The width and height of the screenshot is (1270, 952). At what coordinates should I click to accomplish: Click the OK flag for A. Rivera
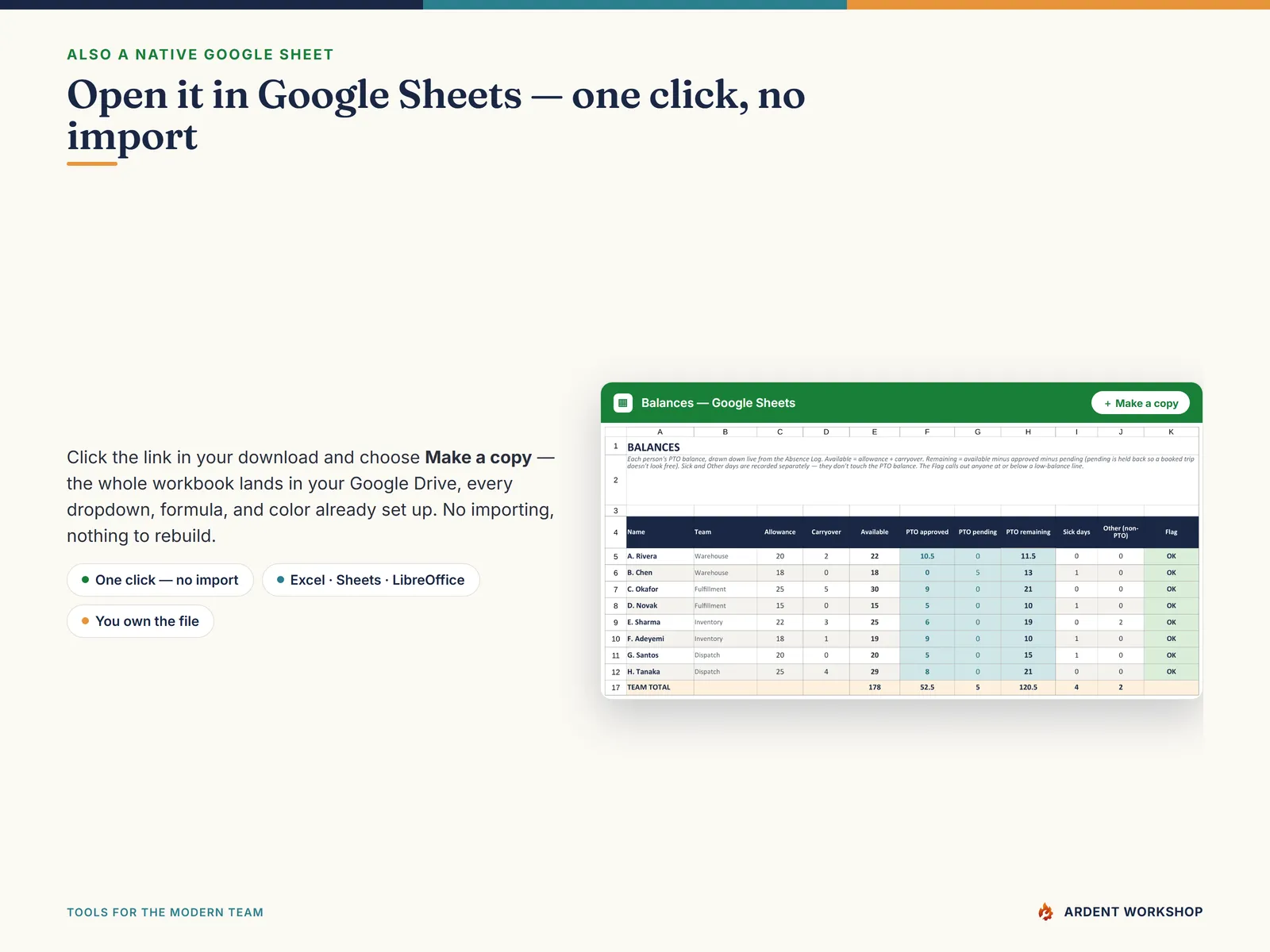point(1171,556)
